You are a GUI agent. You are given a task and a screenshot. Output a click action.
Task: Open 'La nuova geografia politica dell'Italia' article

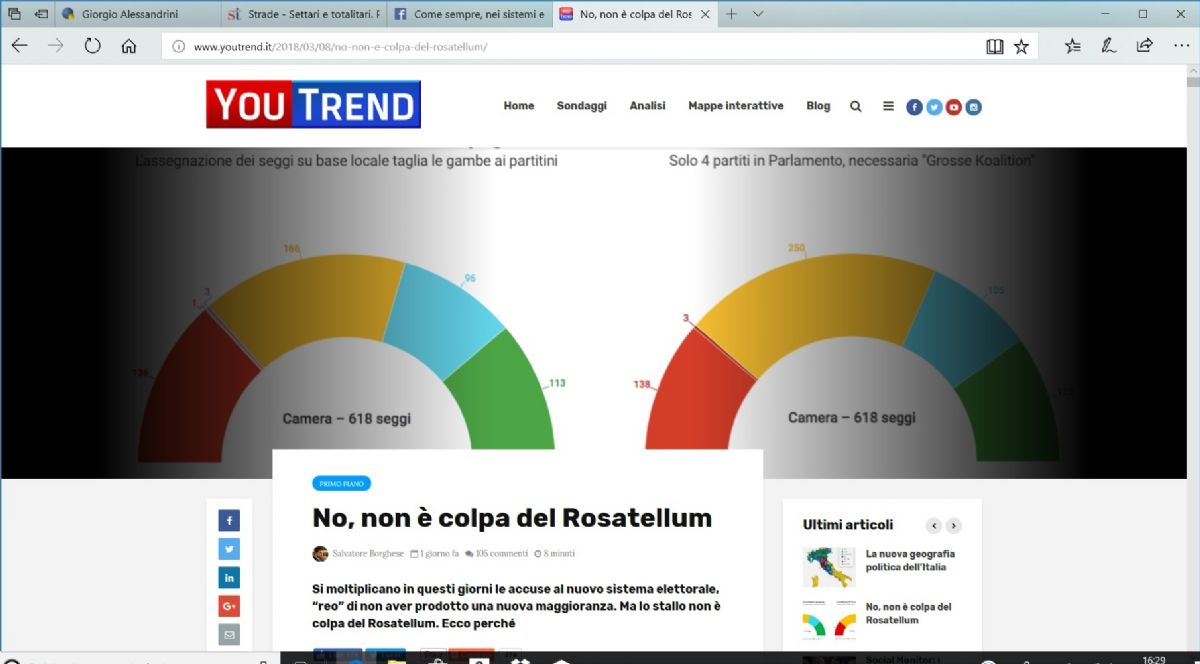pos(910,560)
